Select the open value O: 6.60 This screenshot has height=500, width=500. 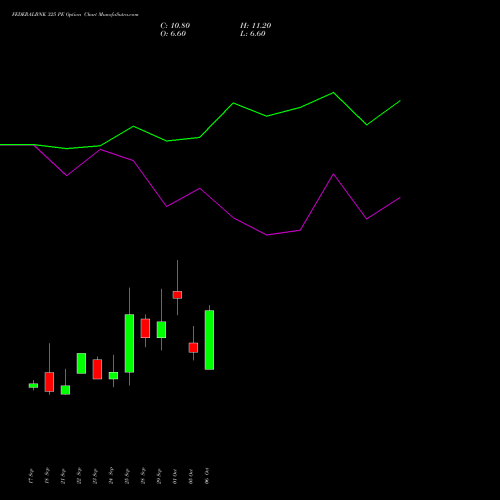[x=173, y=34]
